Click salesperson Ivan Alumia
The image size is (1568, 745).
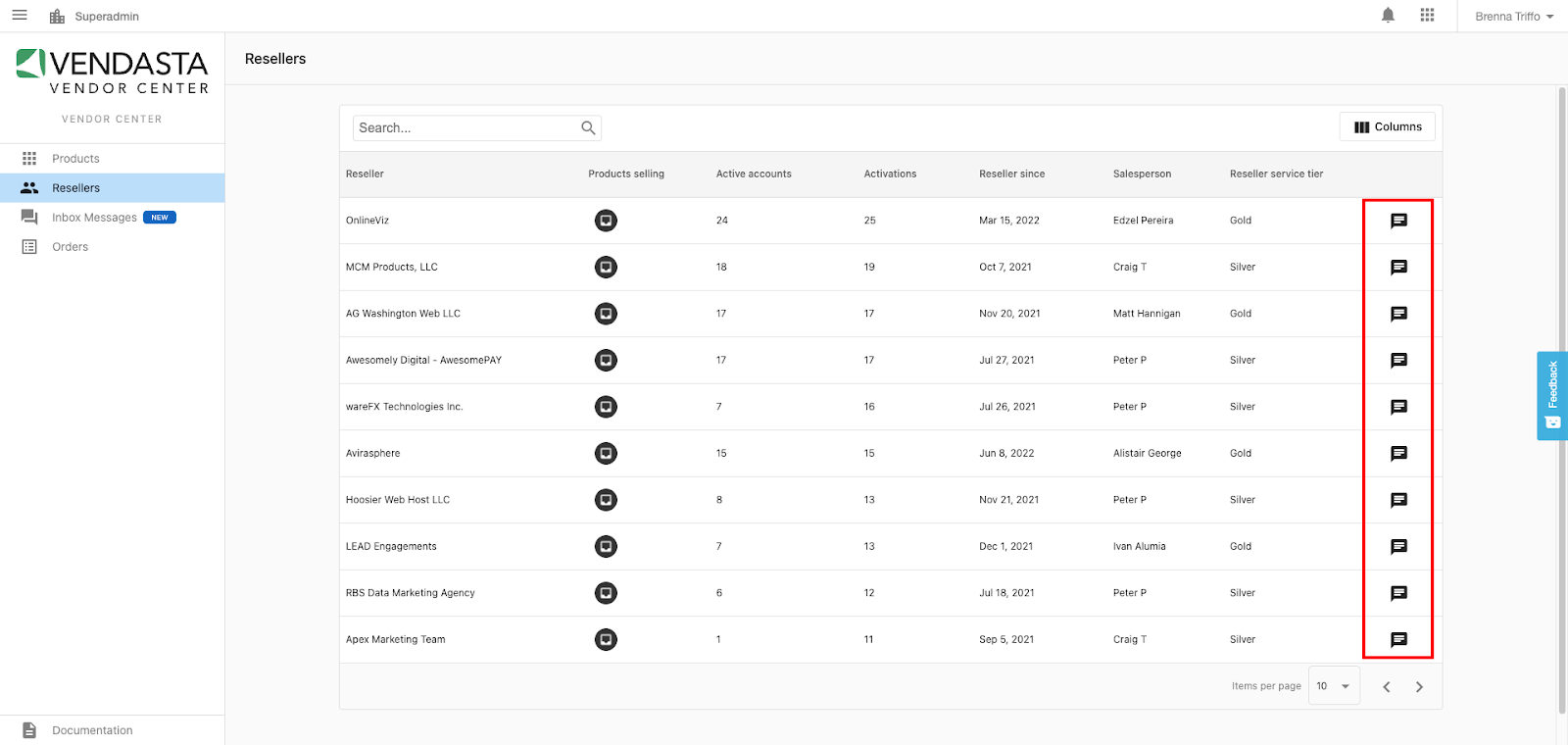pos(1139,546)
